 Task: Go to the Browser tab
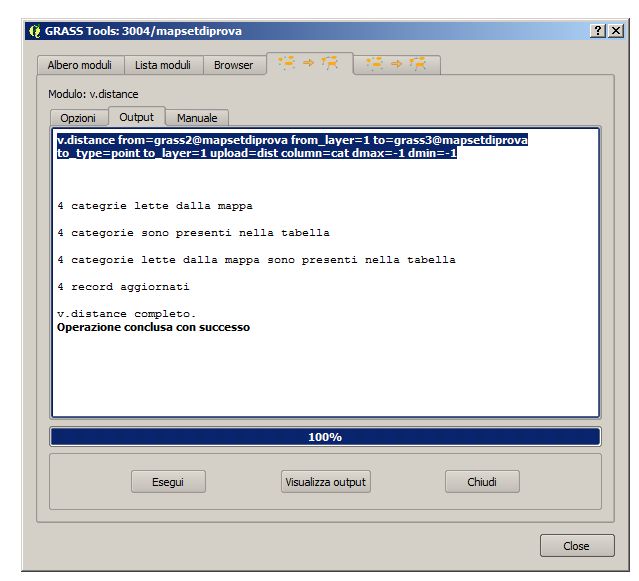233,65
